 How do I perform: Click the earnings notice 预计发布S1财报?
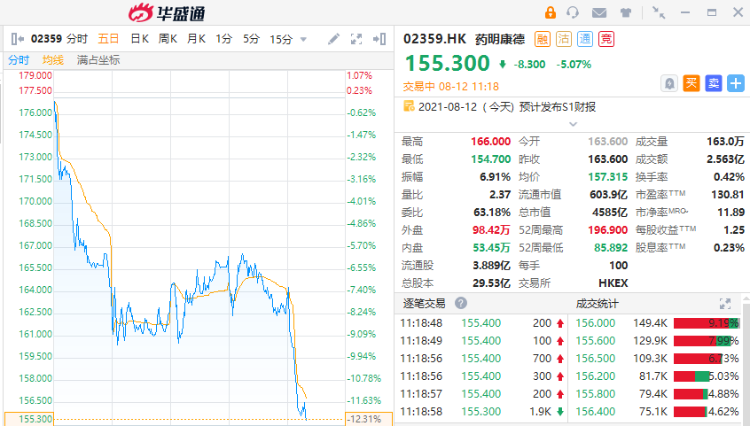tap(557, 107)
